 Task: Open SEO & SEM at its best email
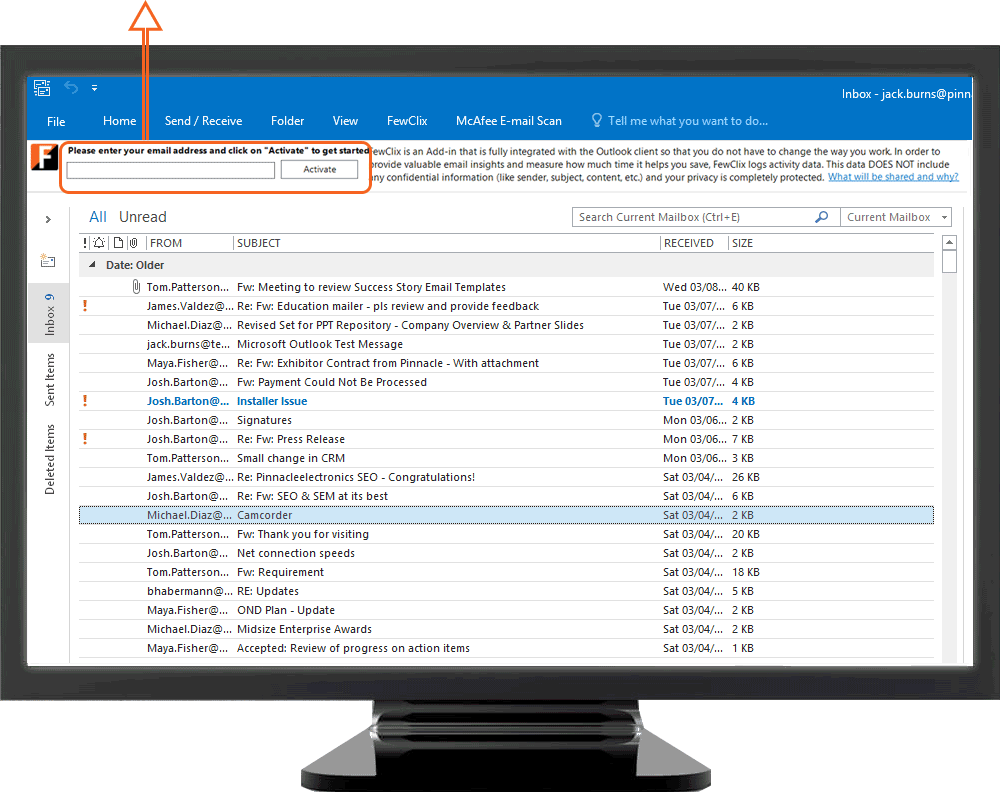[506, 496]
